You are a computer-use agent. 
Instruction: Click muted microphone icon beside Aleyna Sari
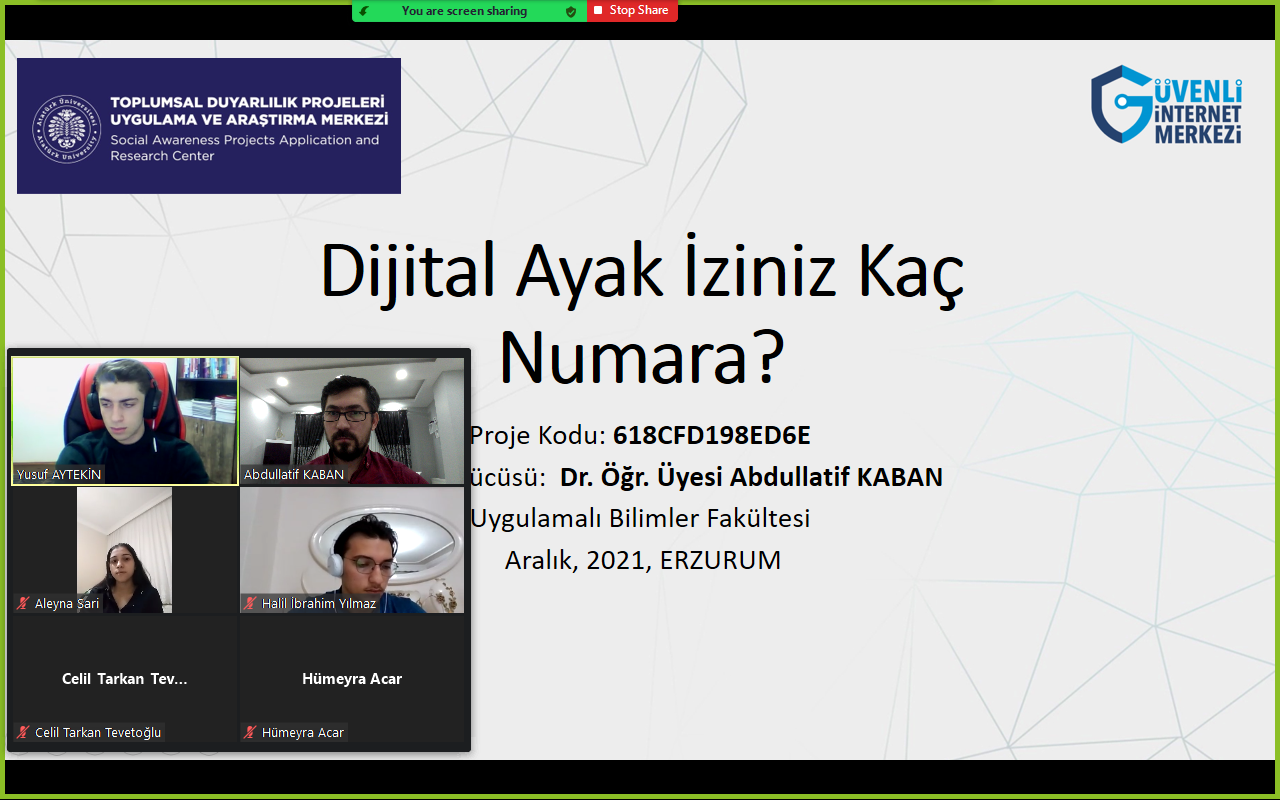[x=23, y=604]
